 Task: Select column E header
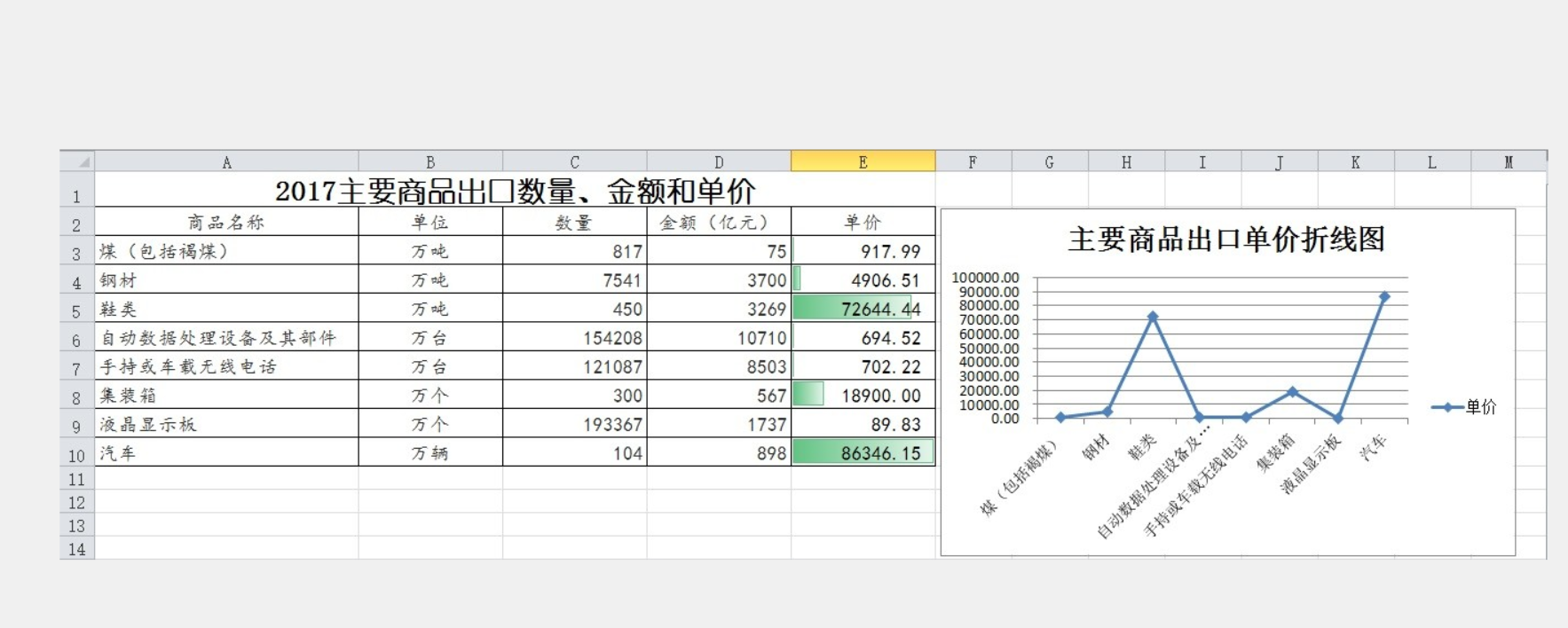863,162
